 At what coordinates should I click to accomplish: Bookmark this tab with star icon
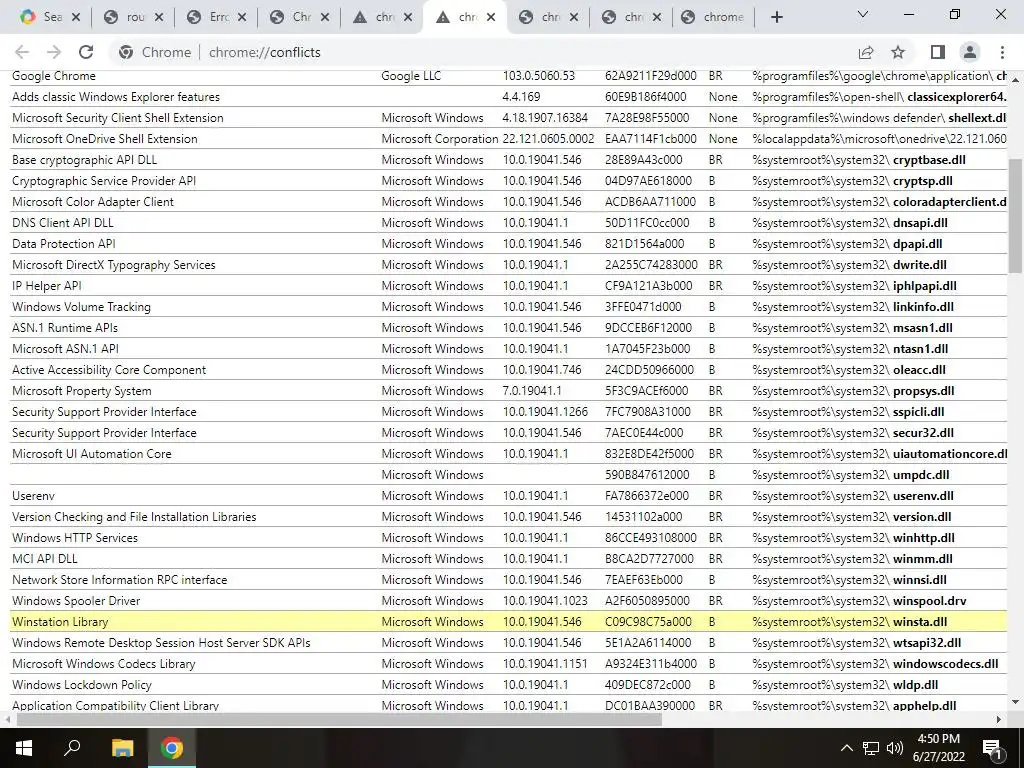coord(898,52)
